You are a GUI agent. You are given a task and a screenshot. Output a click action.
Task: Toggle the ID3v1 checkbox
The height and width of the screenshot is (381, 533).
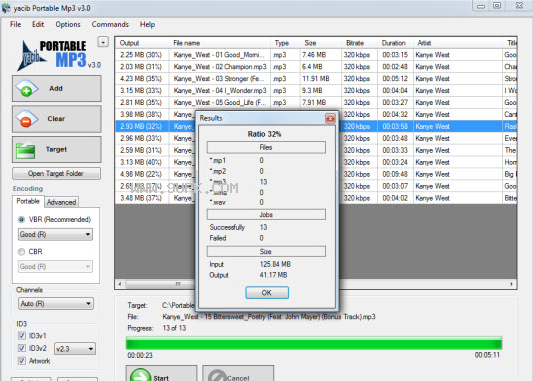(22, 336)
